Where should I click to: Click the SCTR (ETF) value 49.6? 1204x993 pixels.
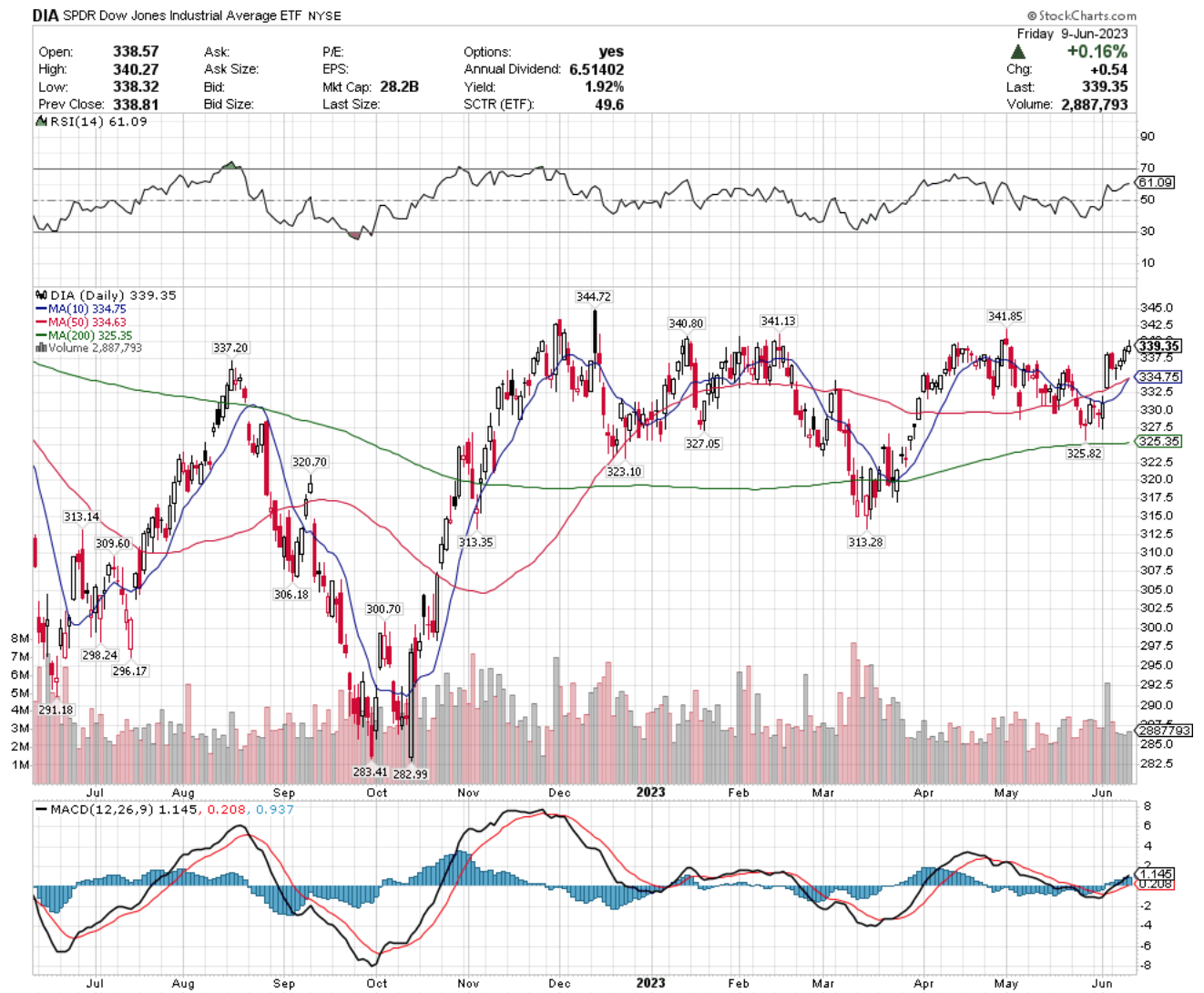(609, 105)
